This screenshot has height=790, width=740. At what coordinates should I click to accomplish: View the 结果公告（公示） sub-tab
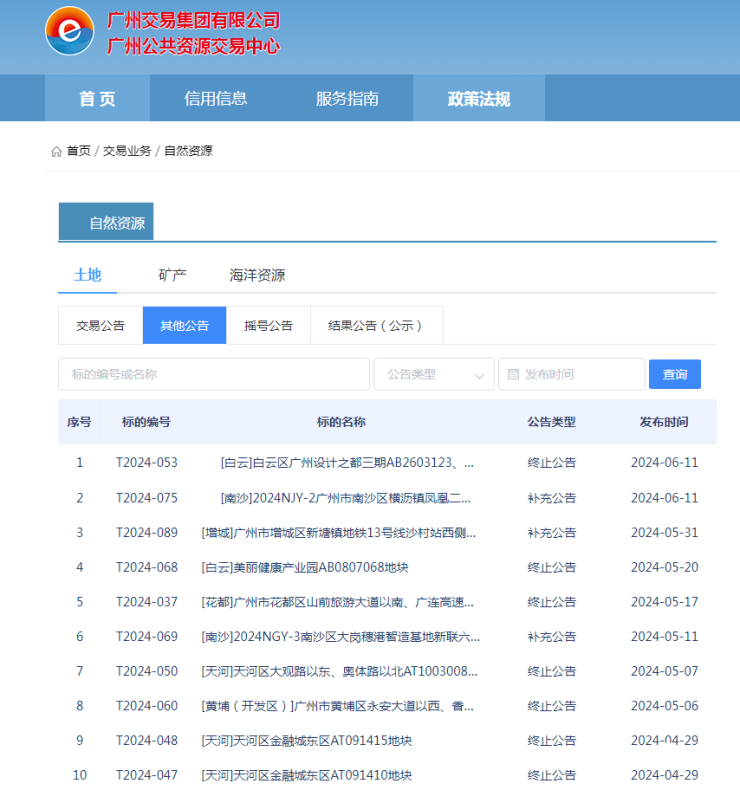376,325
